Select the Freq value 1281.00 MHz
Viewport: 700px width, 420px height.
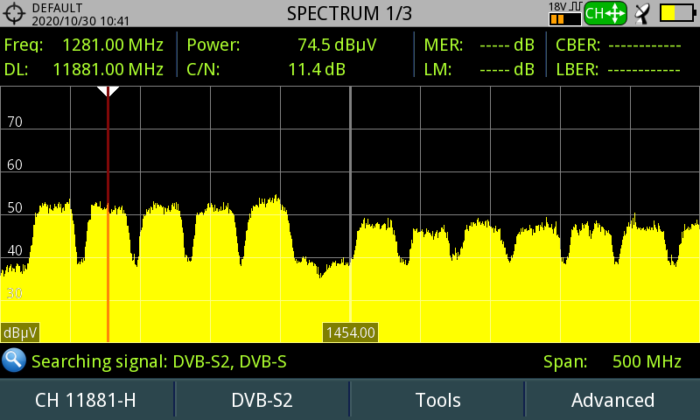coord(113,45)
